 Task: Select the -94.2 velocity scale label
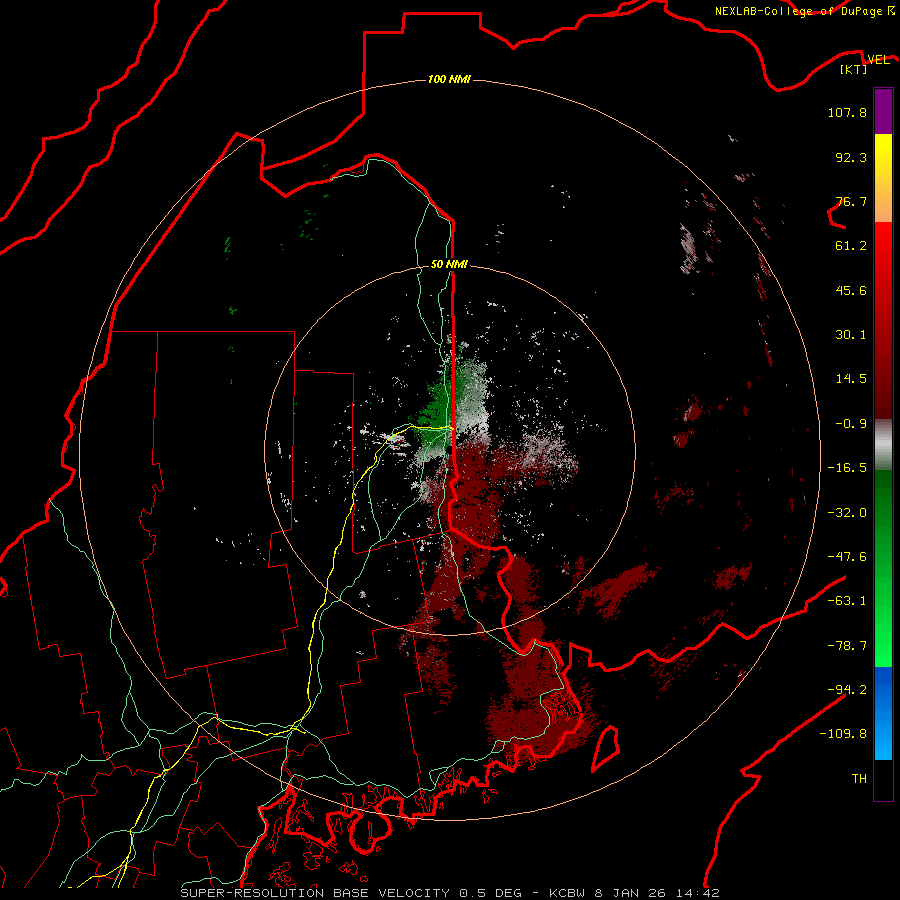(x=847, y=689)
